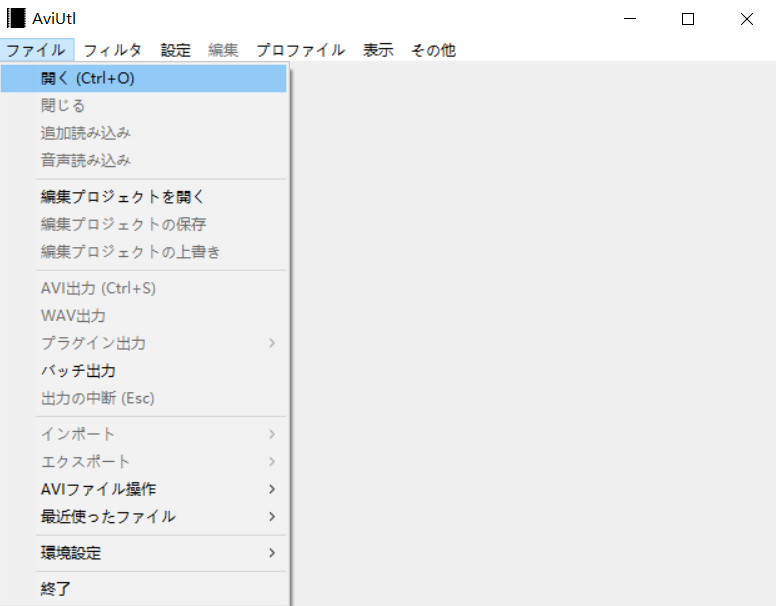
Task: Open the 表示 menu
Action: click(378, 50)
